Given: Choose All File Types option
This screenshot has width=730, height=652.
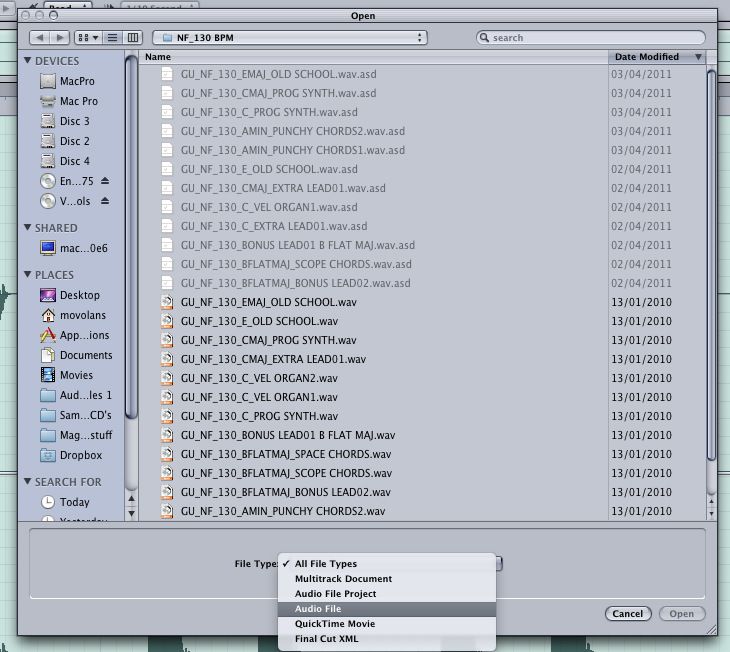Looking at the screenshot, I should (x=386, y=564).
